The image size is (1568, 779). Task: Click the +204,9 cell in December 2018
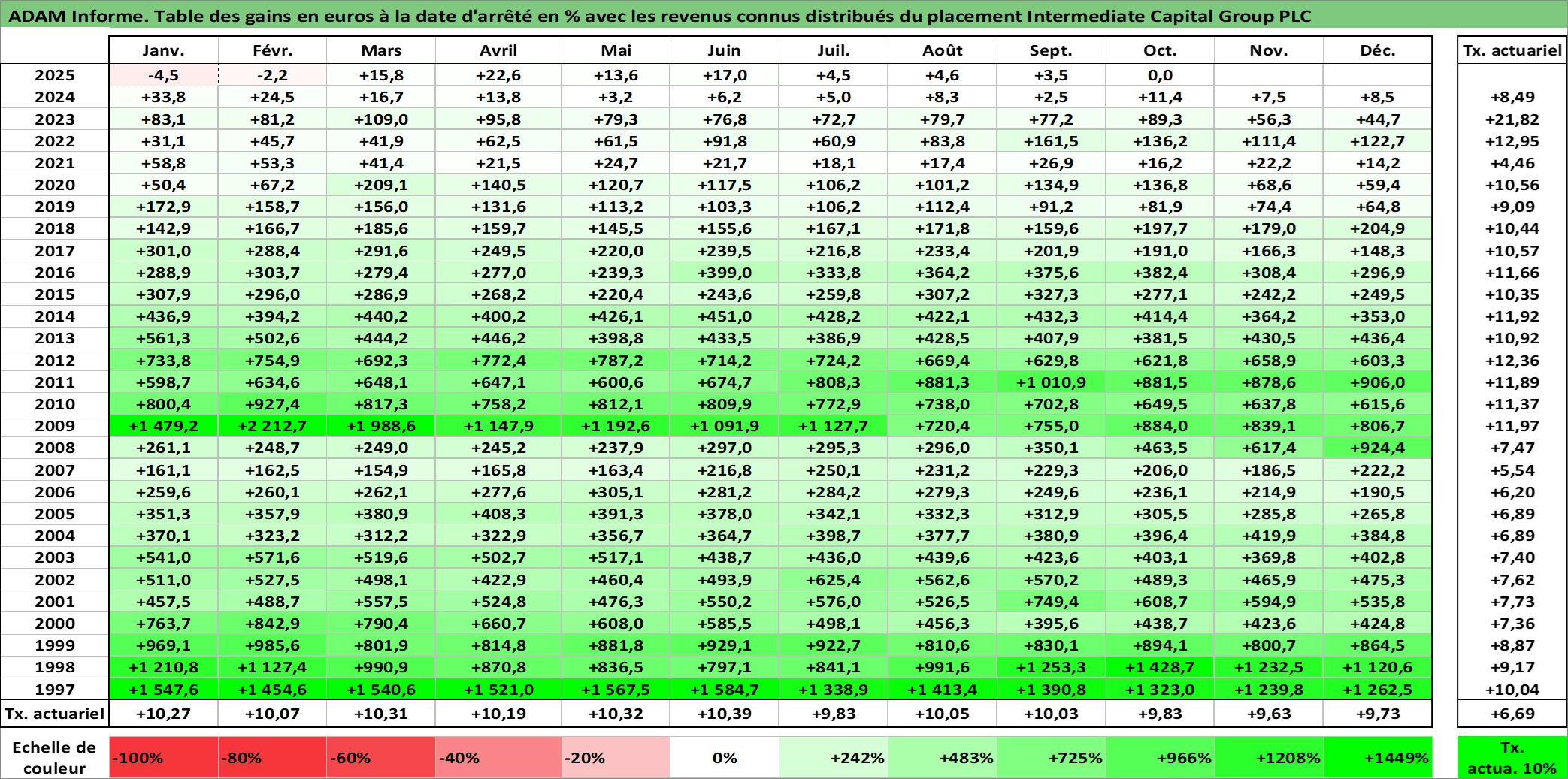coord(1377,228)
